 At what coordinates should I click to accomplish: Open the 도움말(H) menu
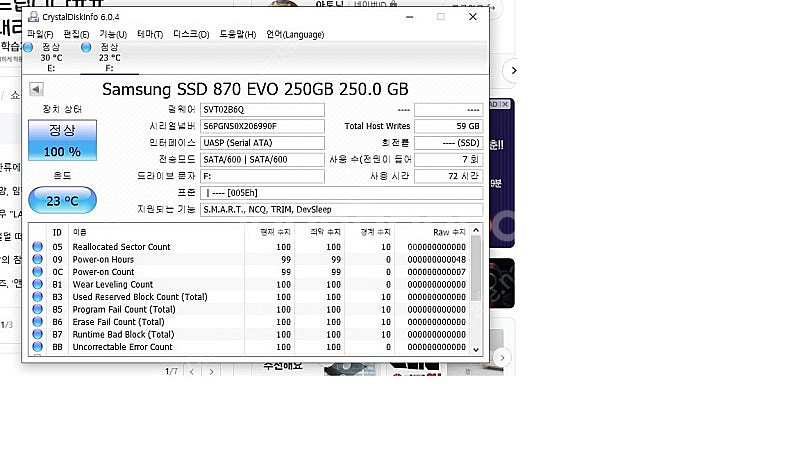238,34
